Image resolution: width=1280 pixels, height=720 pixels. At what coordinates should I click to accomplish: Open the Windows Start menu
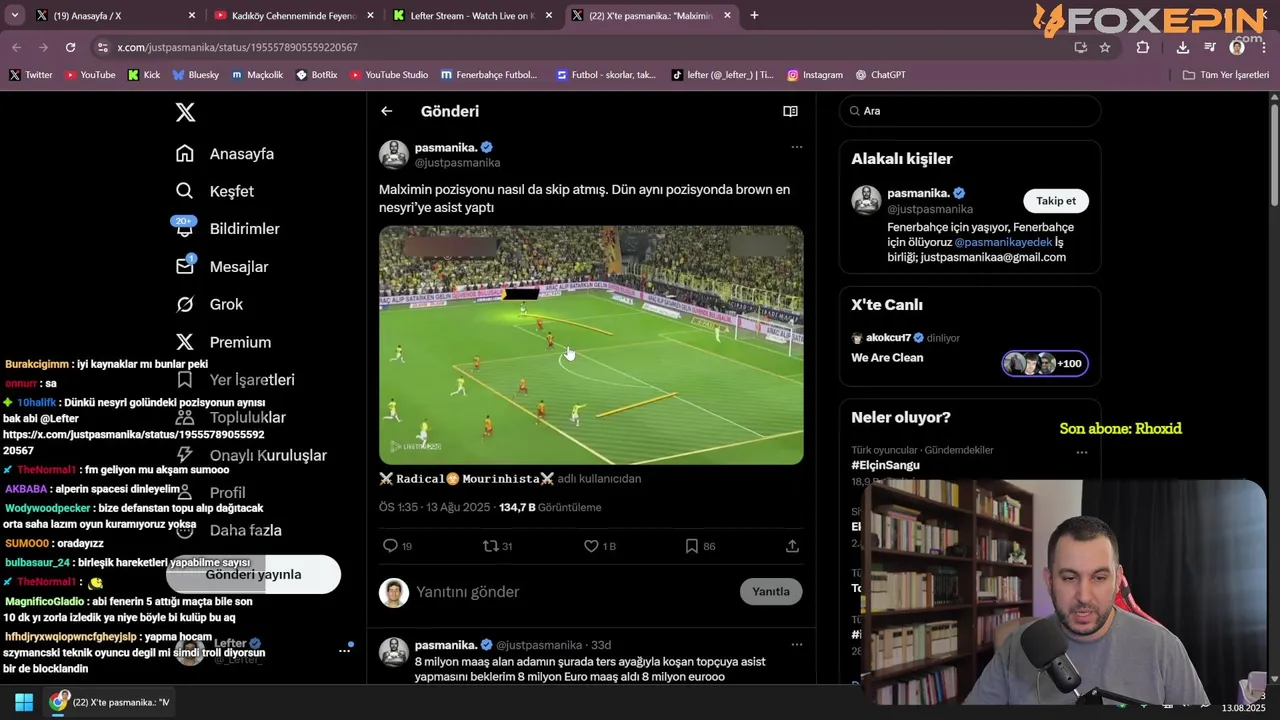pyautogui.click(x=24, y=702)
